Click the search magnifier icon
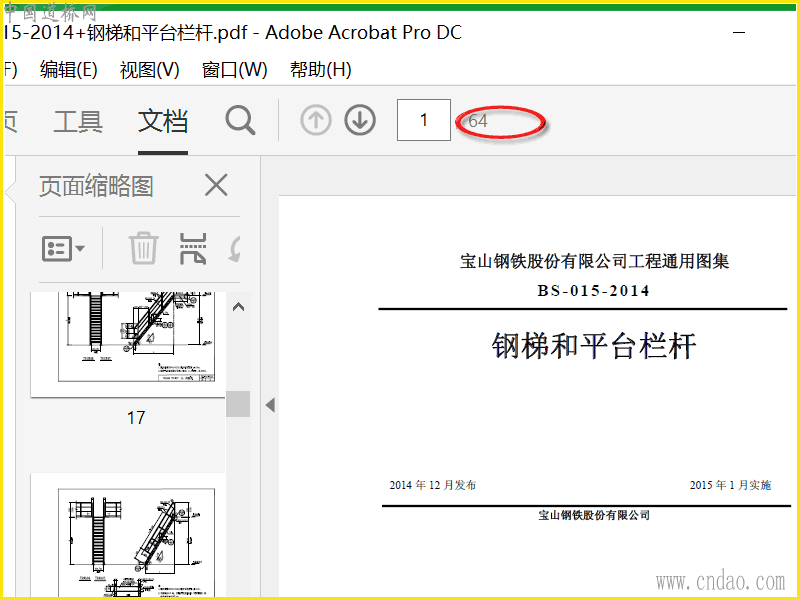The image size is (800, 600). click(240, 120)
